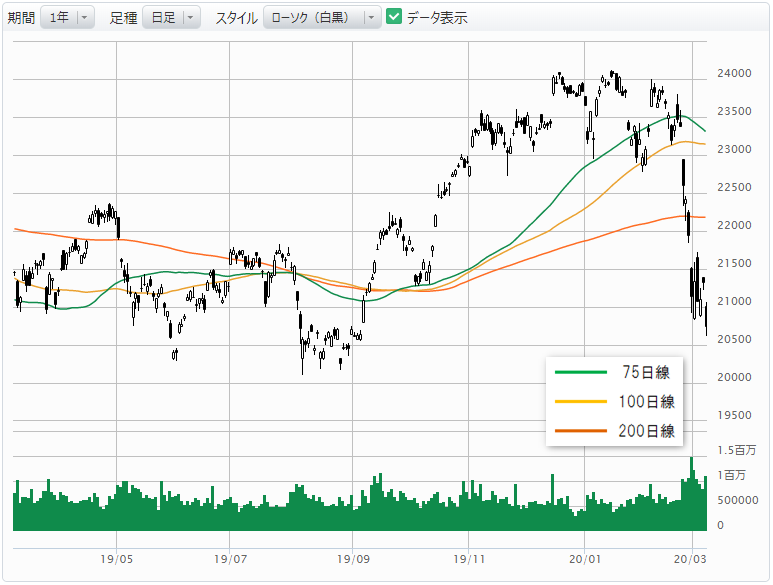The width and height of the screenshot is (773, 585).
Task: Click the 21000 price axis label
Action: pyautogui.click(x=734, y=301)
